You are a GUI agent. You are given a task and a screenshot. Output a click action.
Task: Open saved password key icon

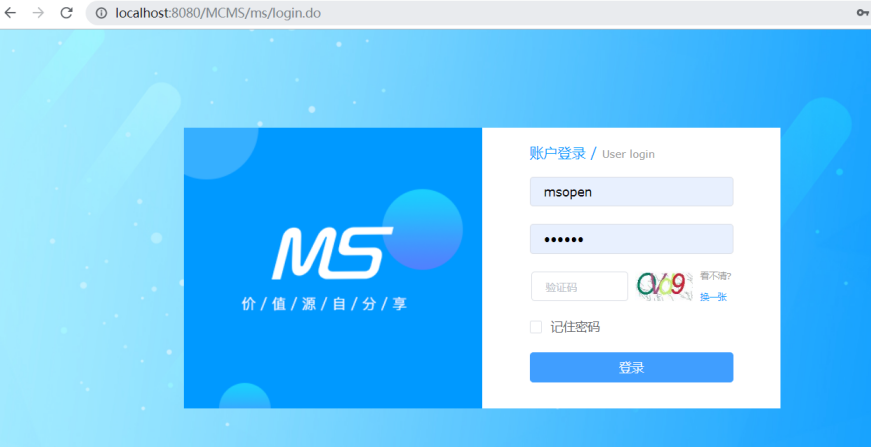(x=863, y=13)
